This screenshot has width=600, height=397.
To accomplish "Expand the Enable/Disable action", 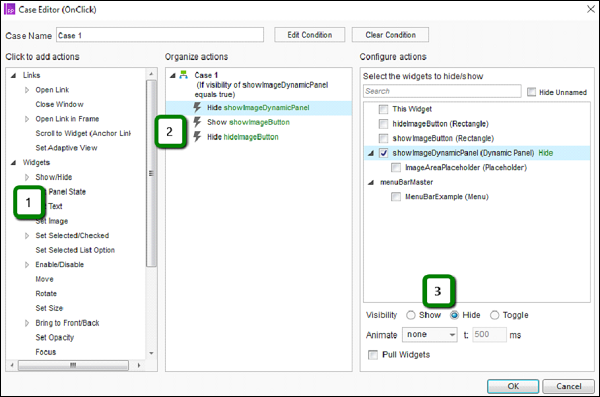I will pos(27,265).
